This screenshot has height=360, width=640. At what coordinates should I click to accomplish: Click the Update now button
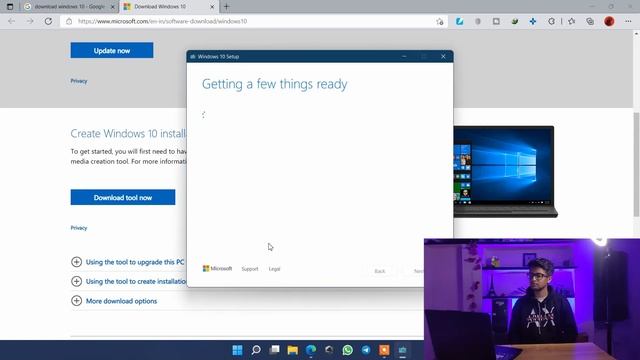pyautogui.click(x=112, y=50)
